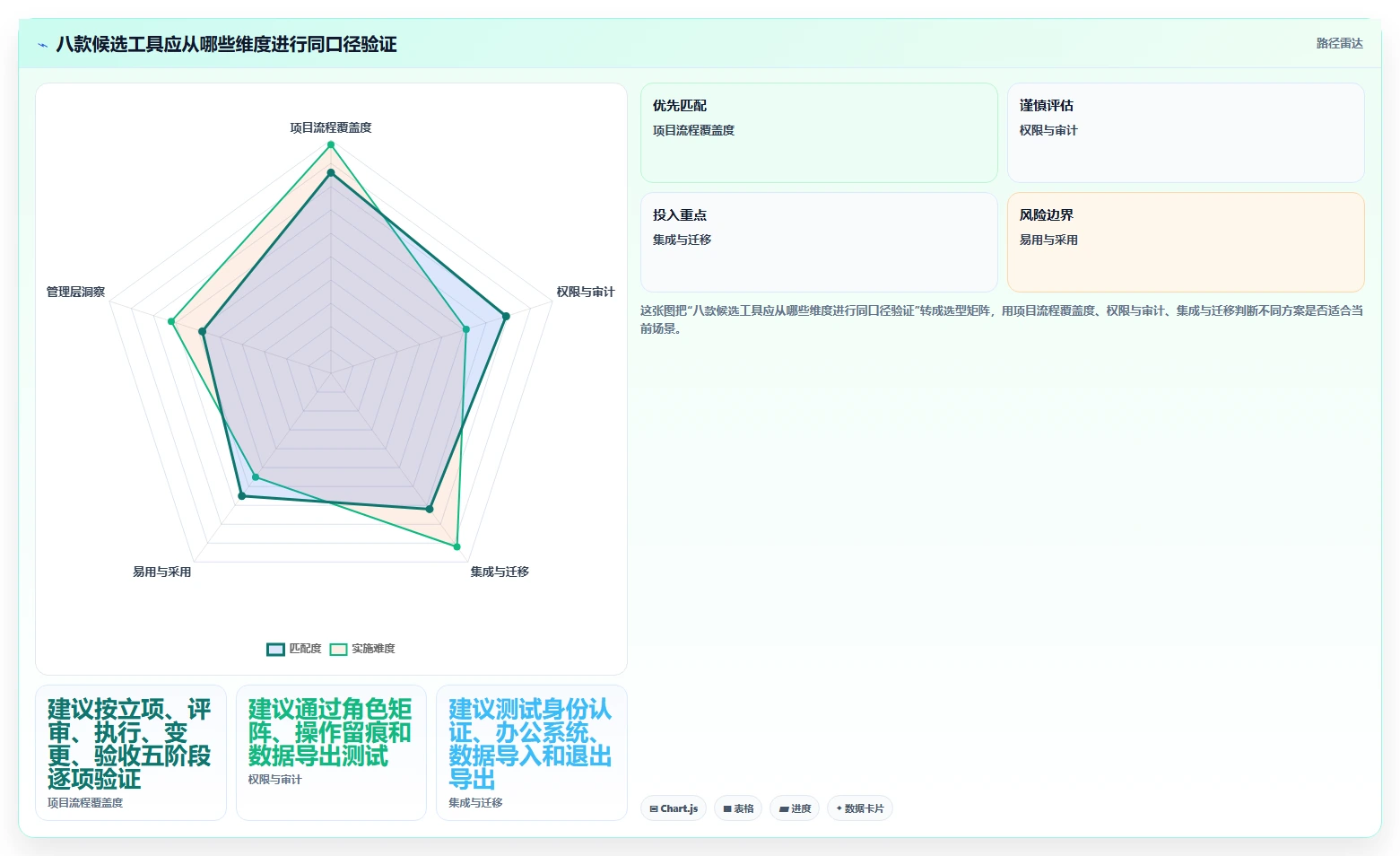Click the 集成与迁移 radar axis label
This screenshot has height=856, width=1400.
click(500, 572)
